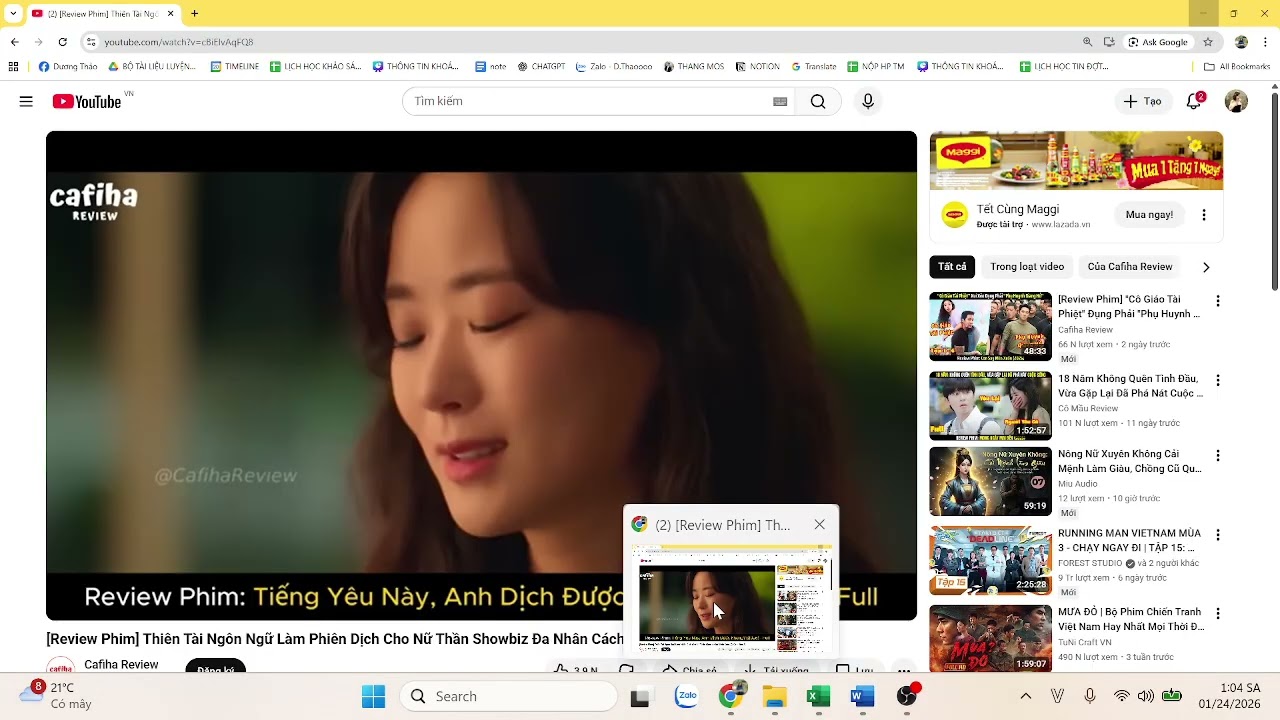Show hidden system tray icons
The width and height of the screenshot is (1280, 720).
click(x=1025, y=696)
